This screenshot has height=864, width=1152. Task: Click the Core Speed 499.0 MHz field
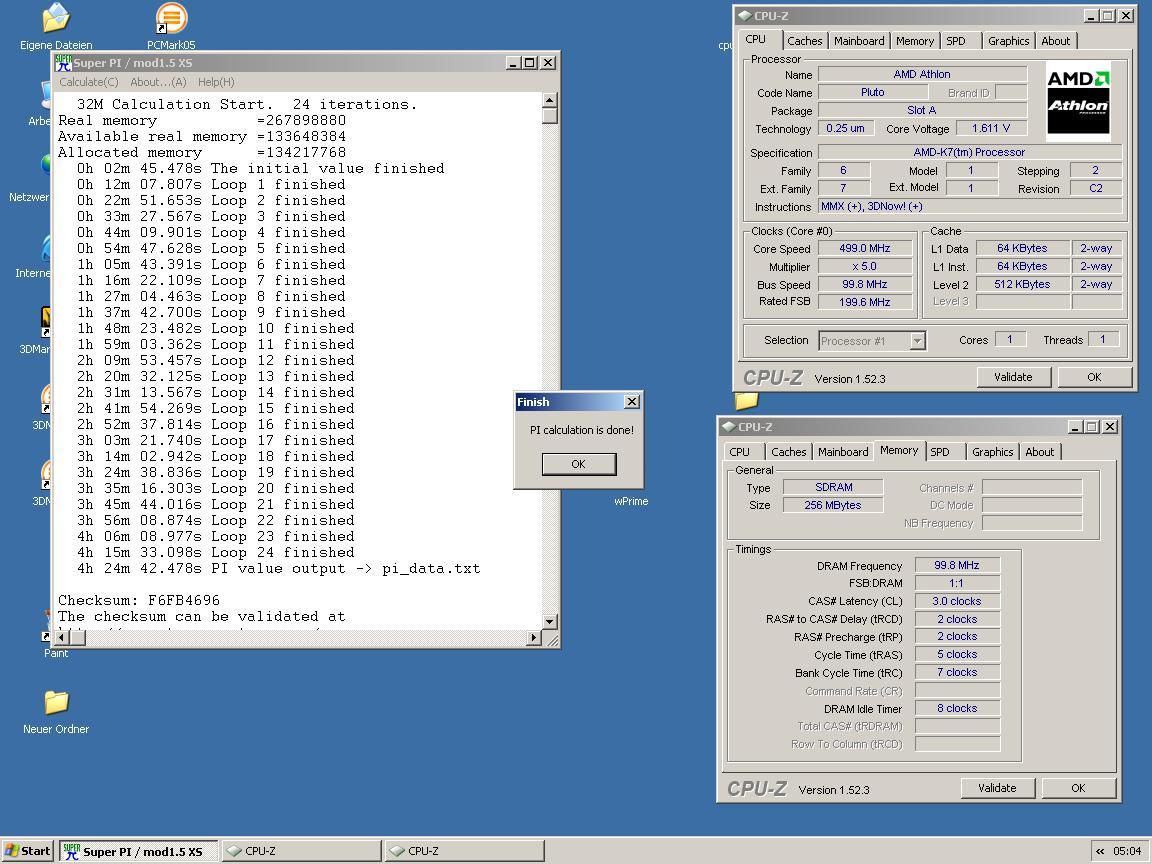click(x=865, y=248)
